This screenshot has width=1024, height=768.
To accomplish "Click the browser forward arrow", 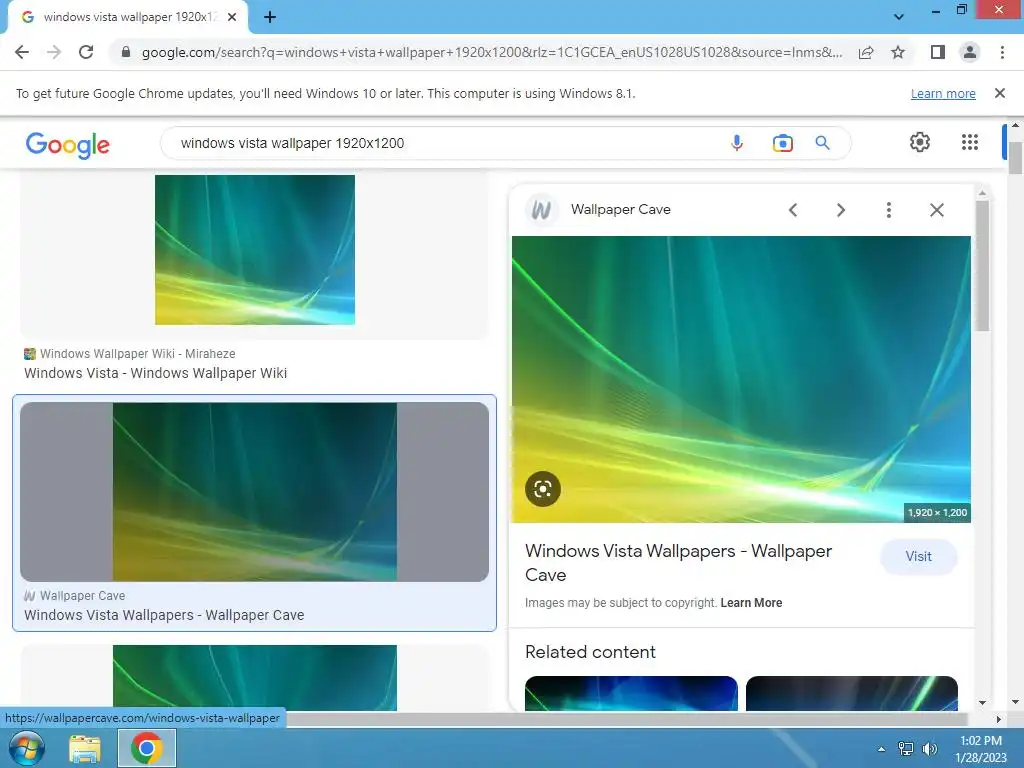I will click(x=54, y=52).
